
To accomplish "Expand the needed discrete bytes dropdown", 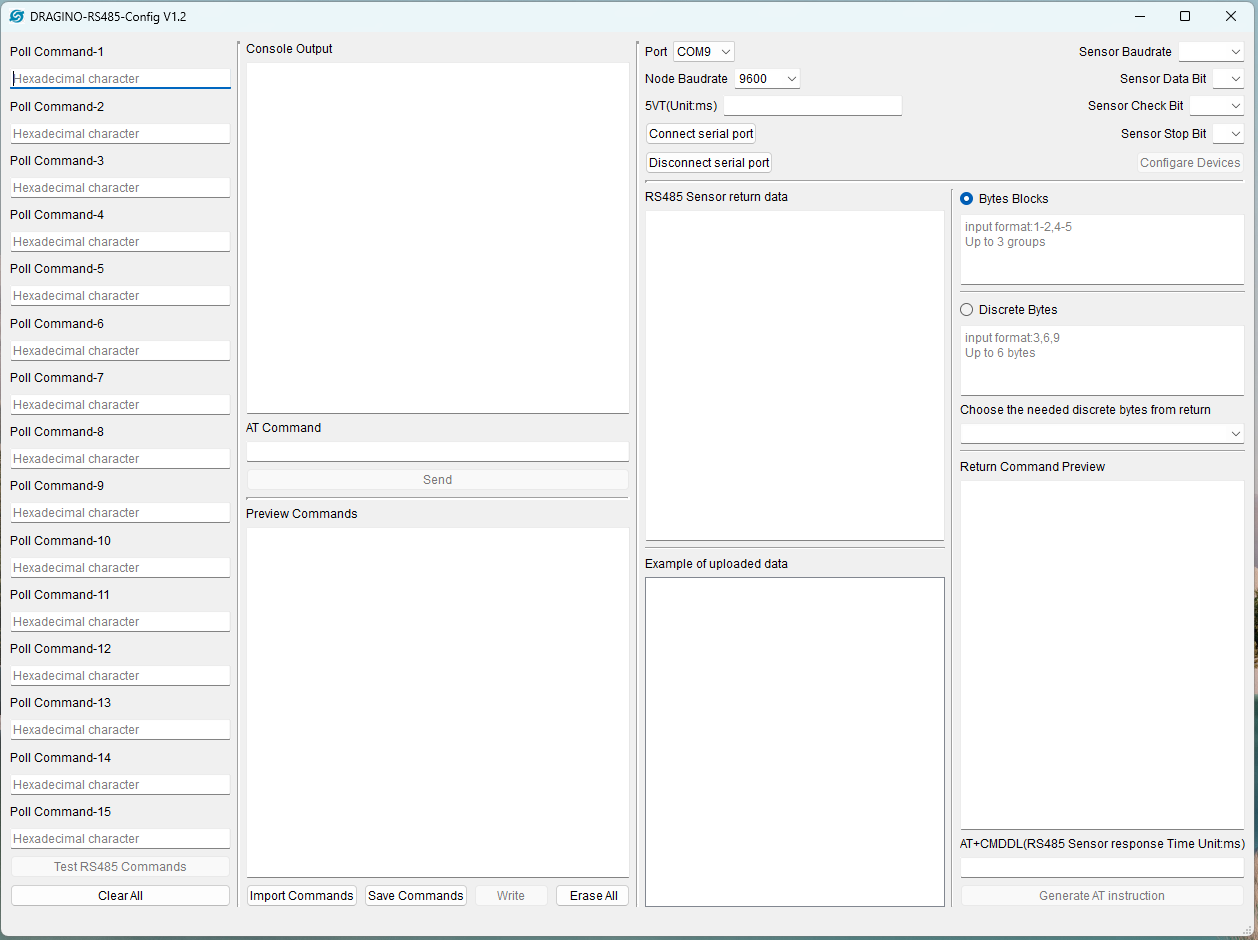I will [1102, 434].
